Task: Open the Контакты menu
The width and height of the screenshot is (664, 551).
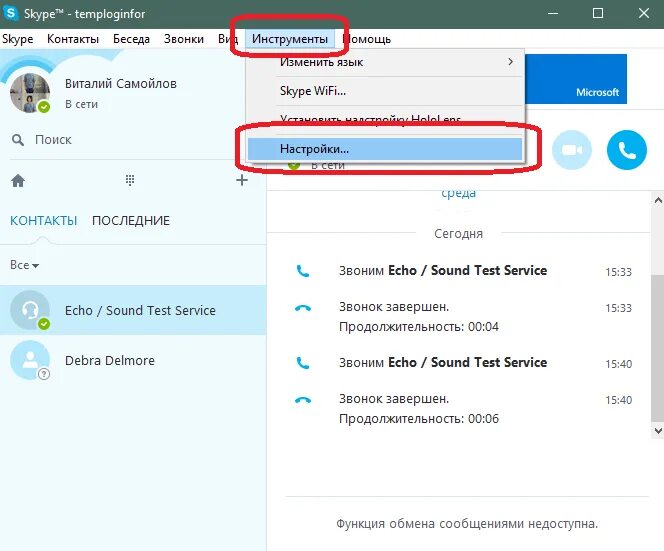Action: [x=73, y=39]
